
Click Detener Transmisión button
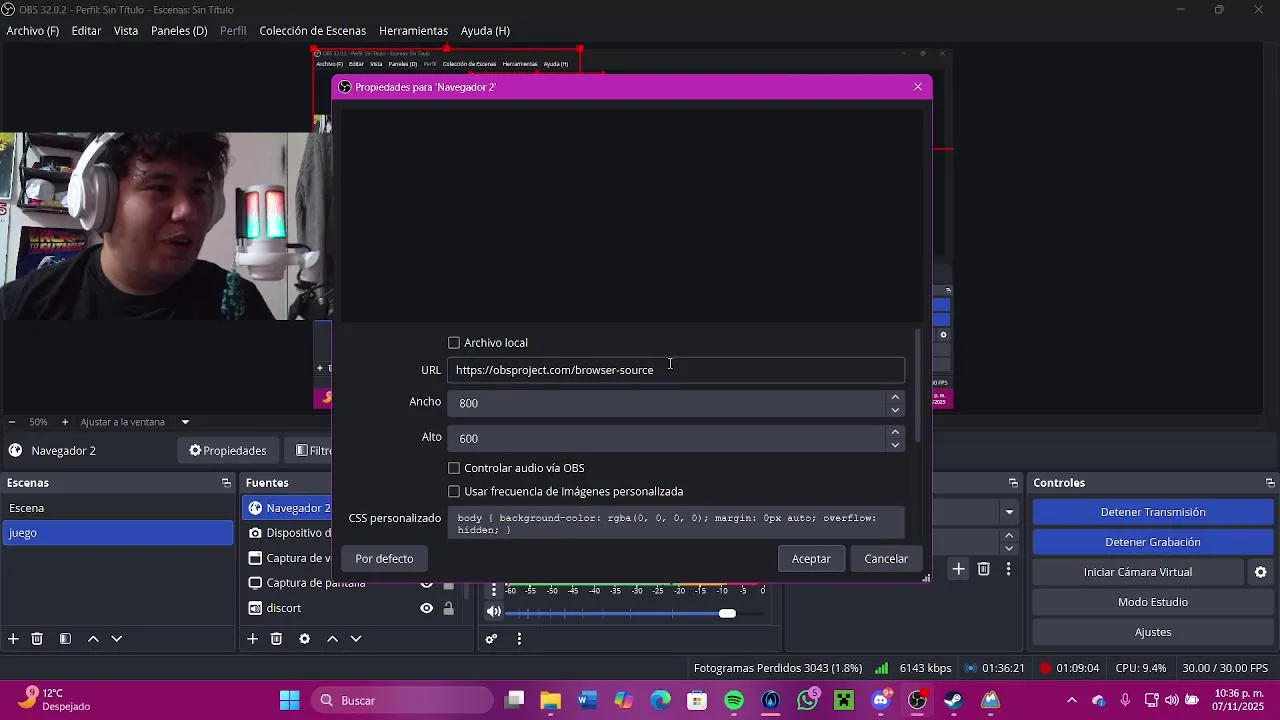click(1153, 512)
